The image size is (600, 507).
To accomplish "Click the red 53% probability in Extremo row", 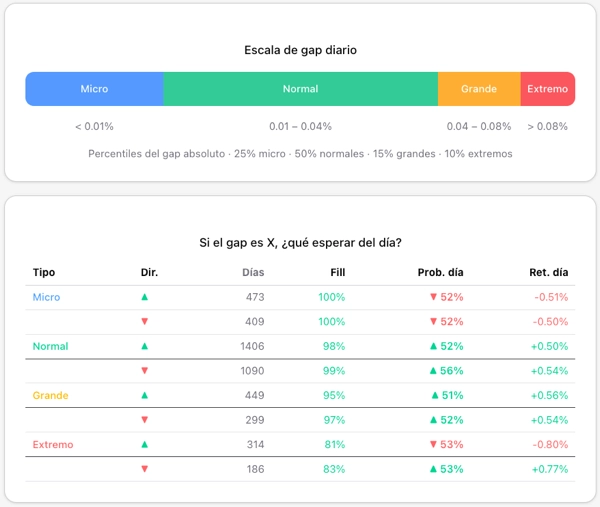I will 452,445.
